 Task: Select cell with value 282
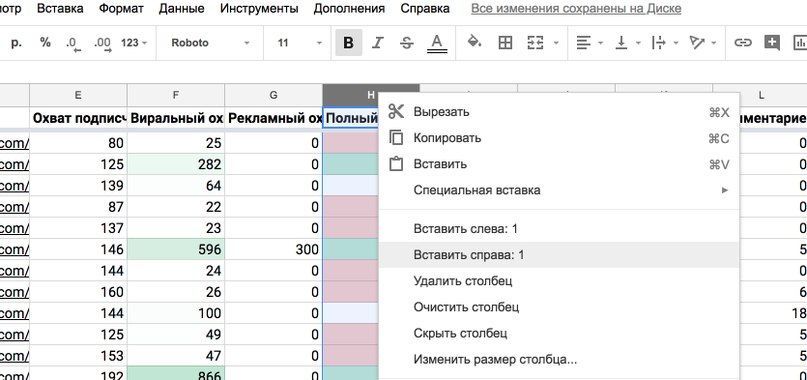(x=176, y=165)
